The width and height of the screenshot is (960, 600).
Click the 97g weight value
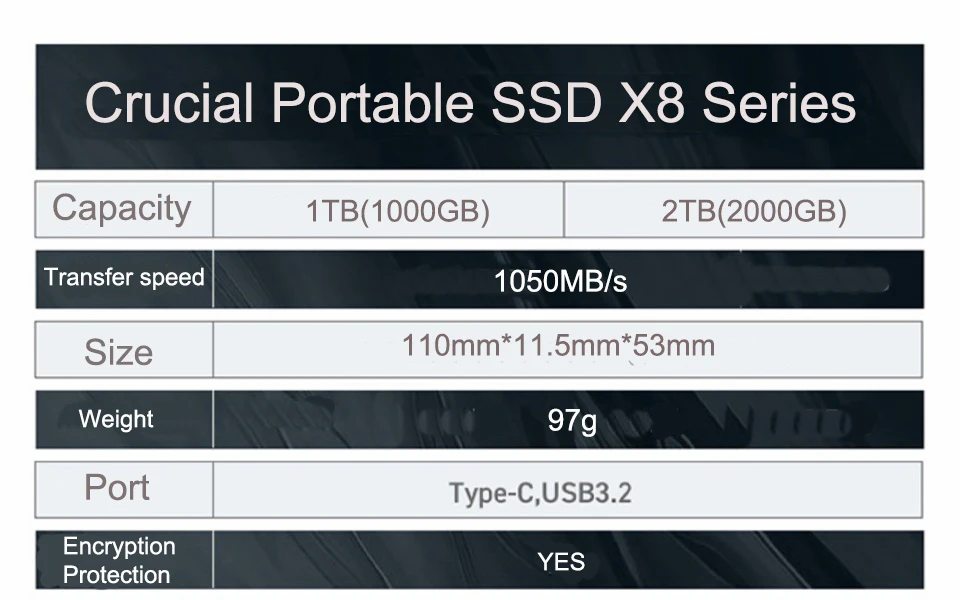click(572, 421)
